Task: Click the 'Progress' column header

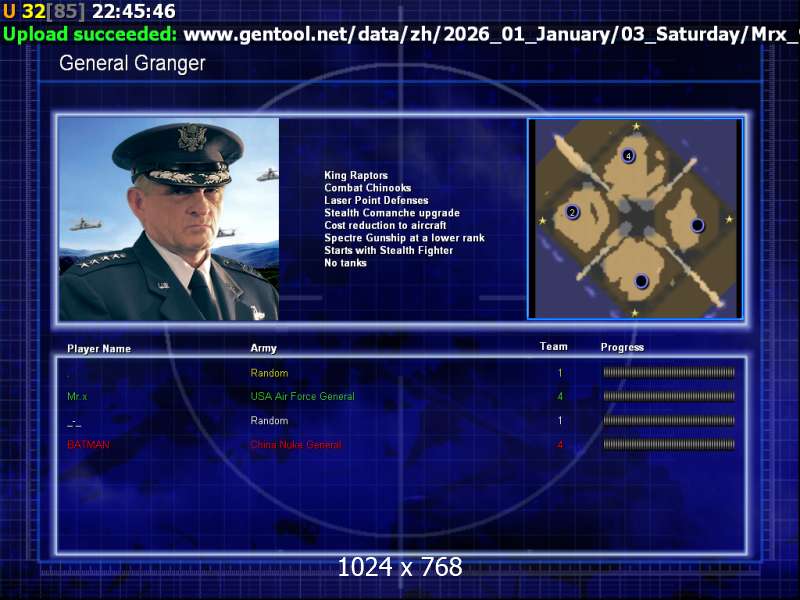Action: pos(622,347)
